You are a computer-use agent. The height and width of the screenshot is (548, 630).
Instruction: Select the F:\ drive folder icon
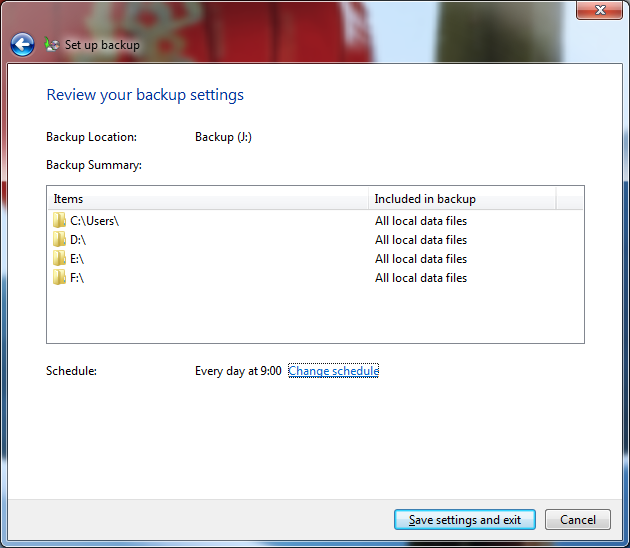coord(60,278)
